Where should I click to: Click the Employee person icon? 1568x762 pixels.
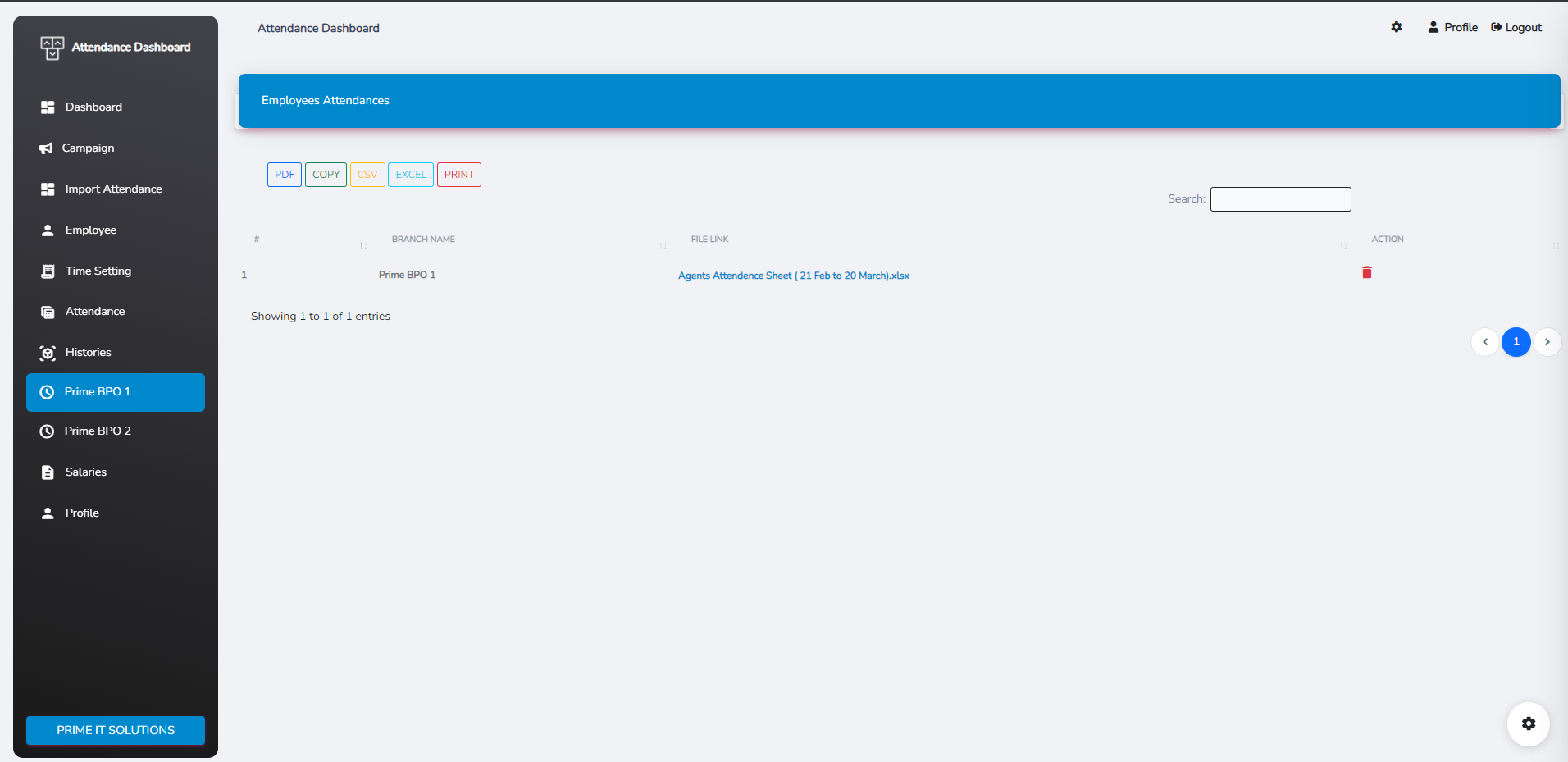pos(48,230)
